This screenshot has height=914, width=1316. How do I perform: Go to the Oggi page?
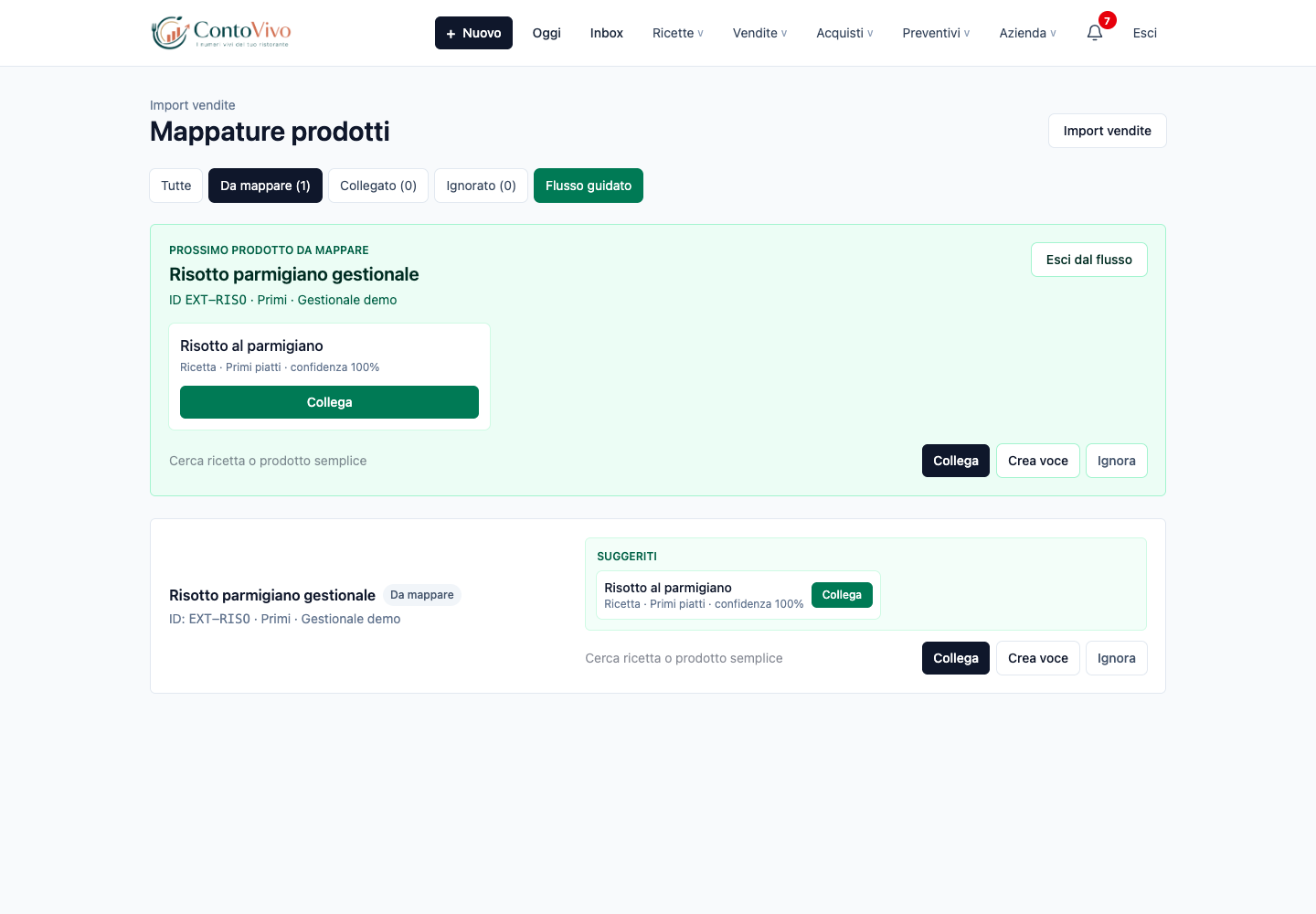point(547,33)
